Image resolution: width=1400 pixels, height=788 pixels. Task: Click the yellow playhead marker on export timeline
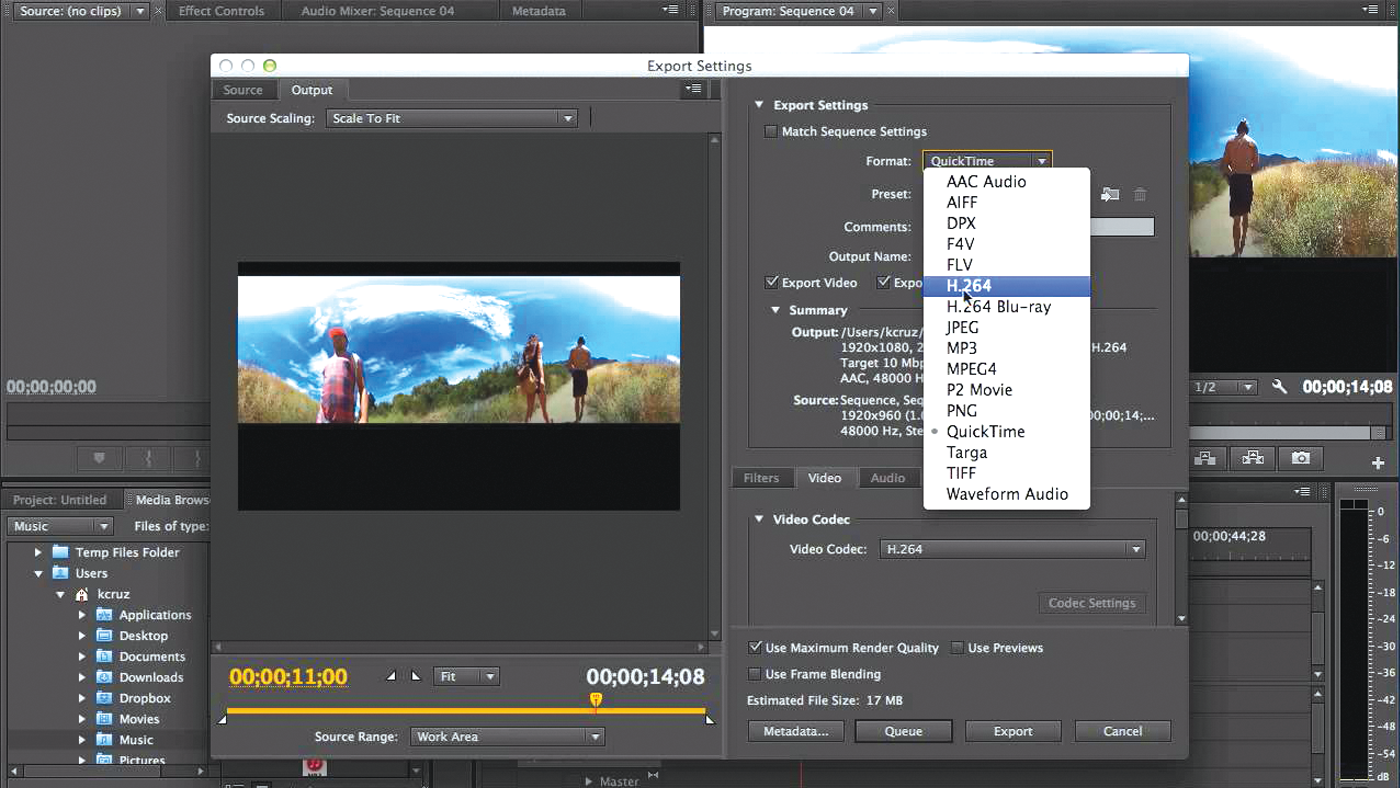point(596,700)
